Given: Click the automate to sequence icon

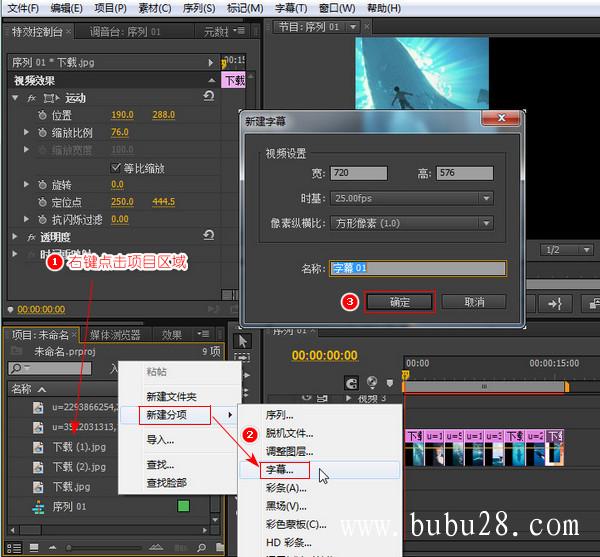Looking at the screenshot, I should (x=183, y=548).
